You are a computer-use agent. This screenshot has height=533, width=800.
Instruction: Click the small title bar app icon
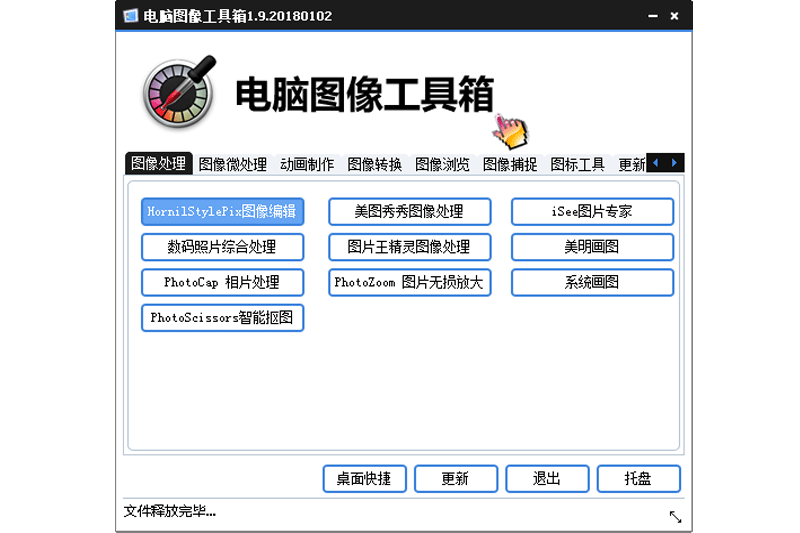pos(131,16)
